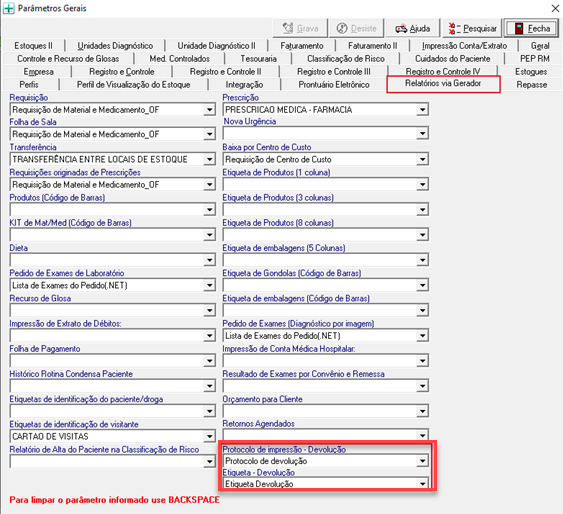
Task: Click the Parâmetros Gerais window icon
Action: coord(9,8)
